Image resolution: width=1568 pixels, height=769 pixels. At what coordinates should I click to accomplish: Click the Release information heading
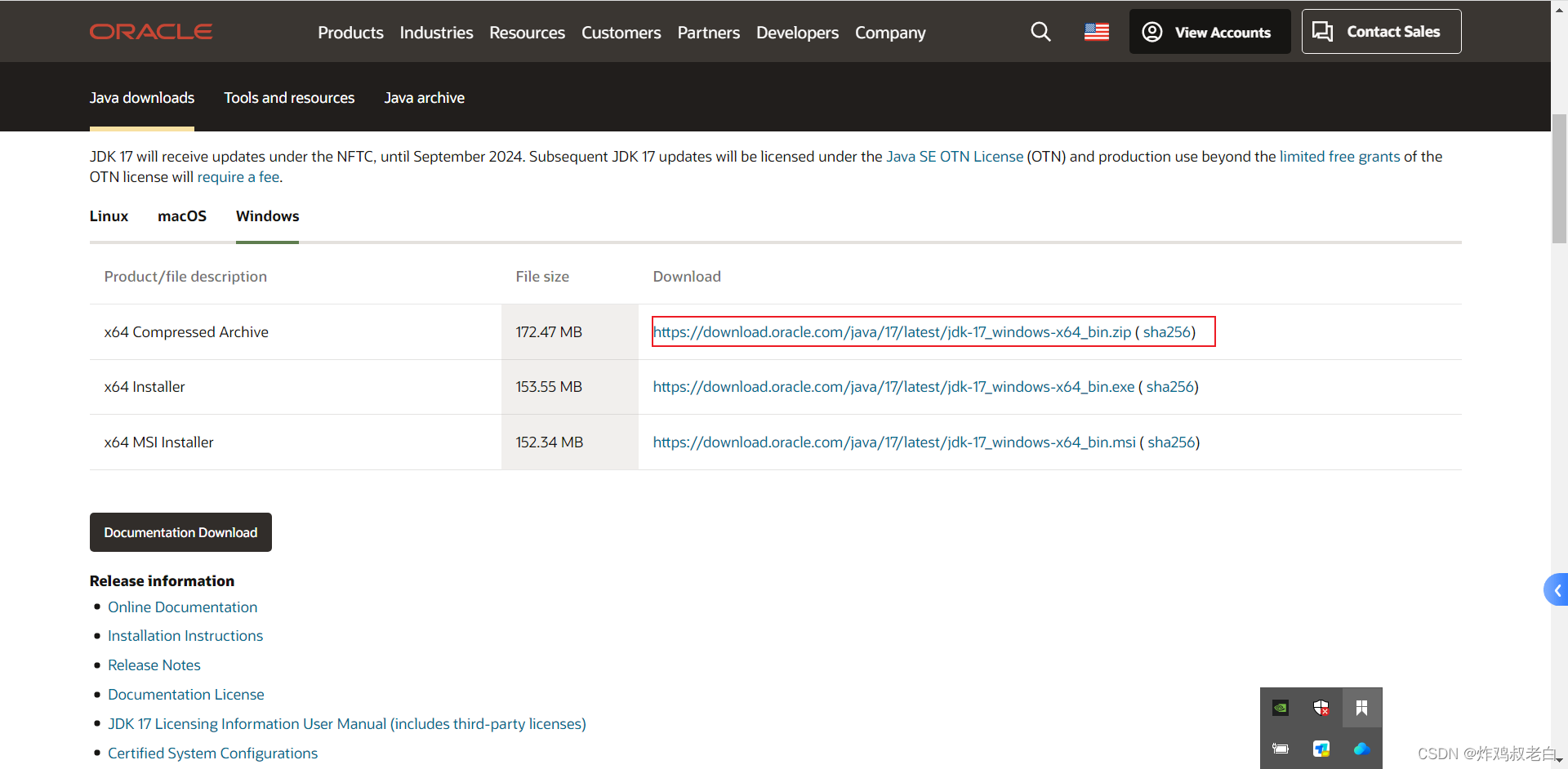162,581
